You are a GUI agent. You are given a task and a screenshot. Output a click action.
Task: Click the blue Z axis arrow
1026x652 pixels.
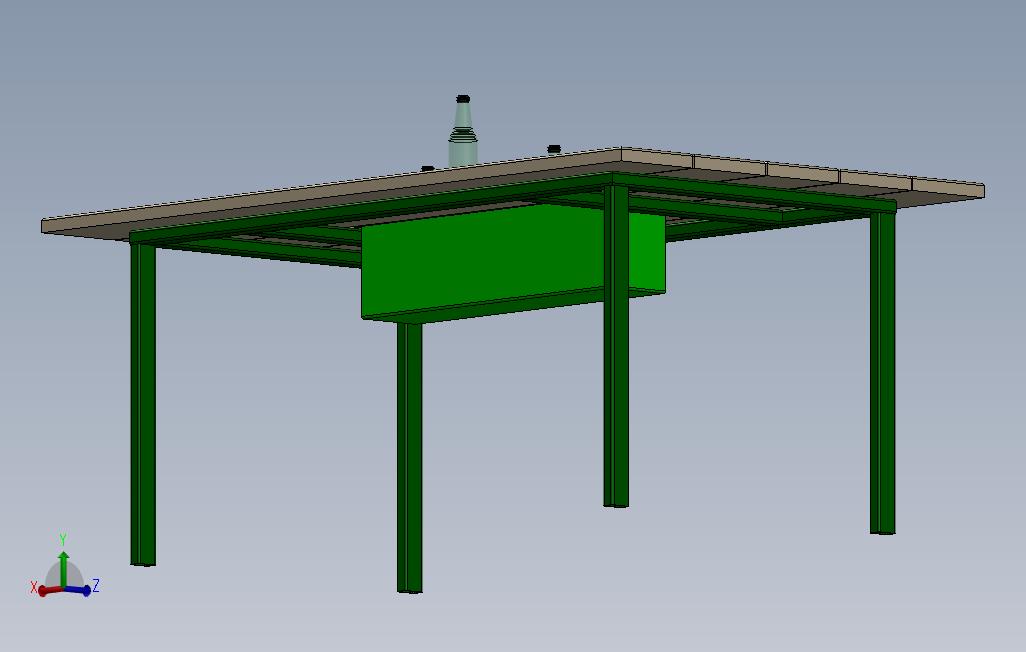78,589
